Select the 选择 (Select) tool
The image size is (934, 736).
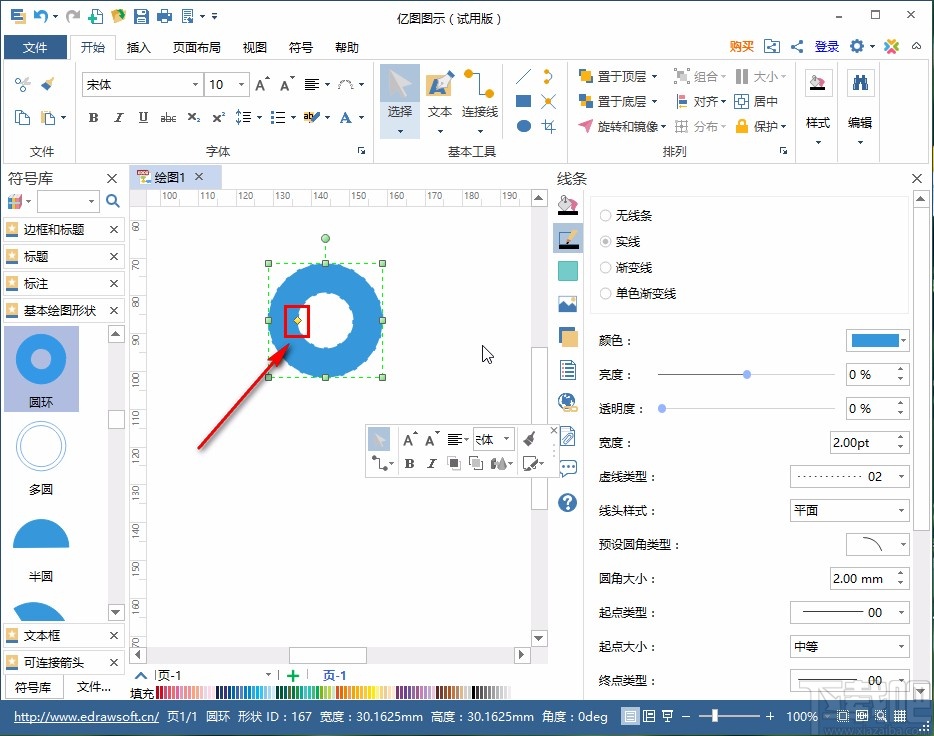point(400,101)
